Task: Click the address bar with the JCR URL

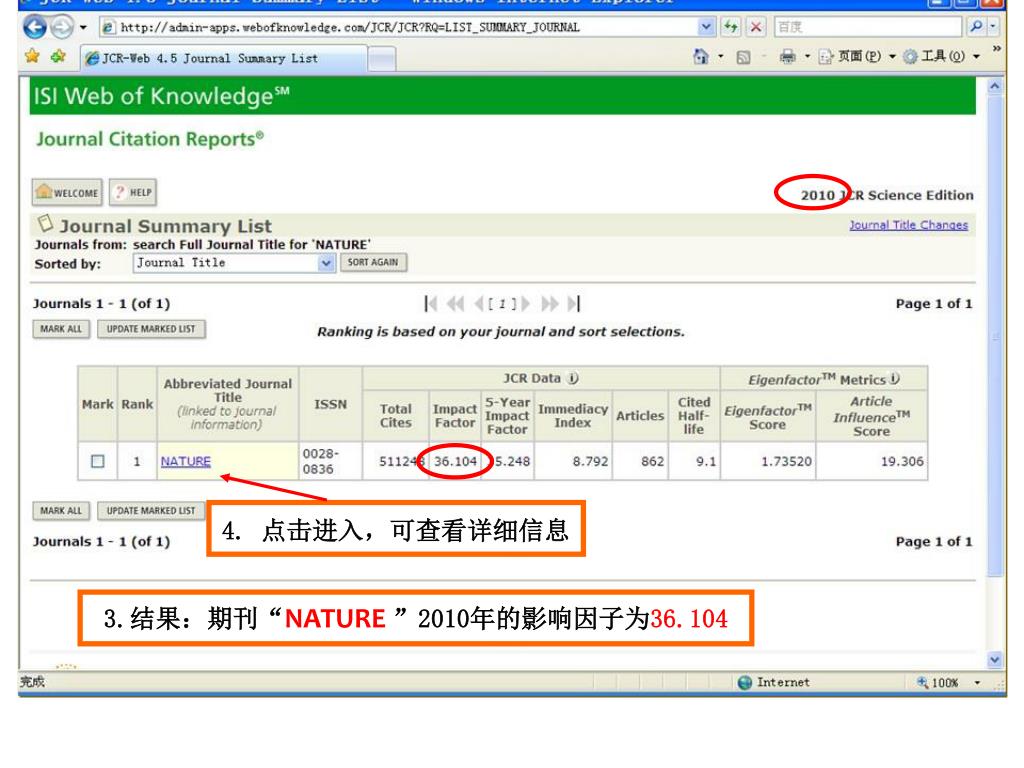Action: [x=399, y=27]
